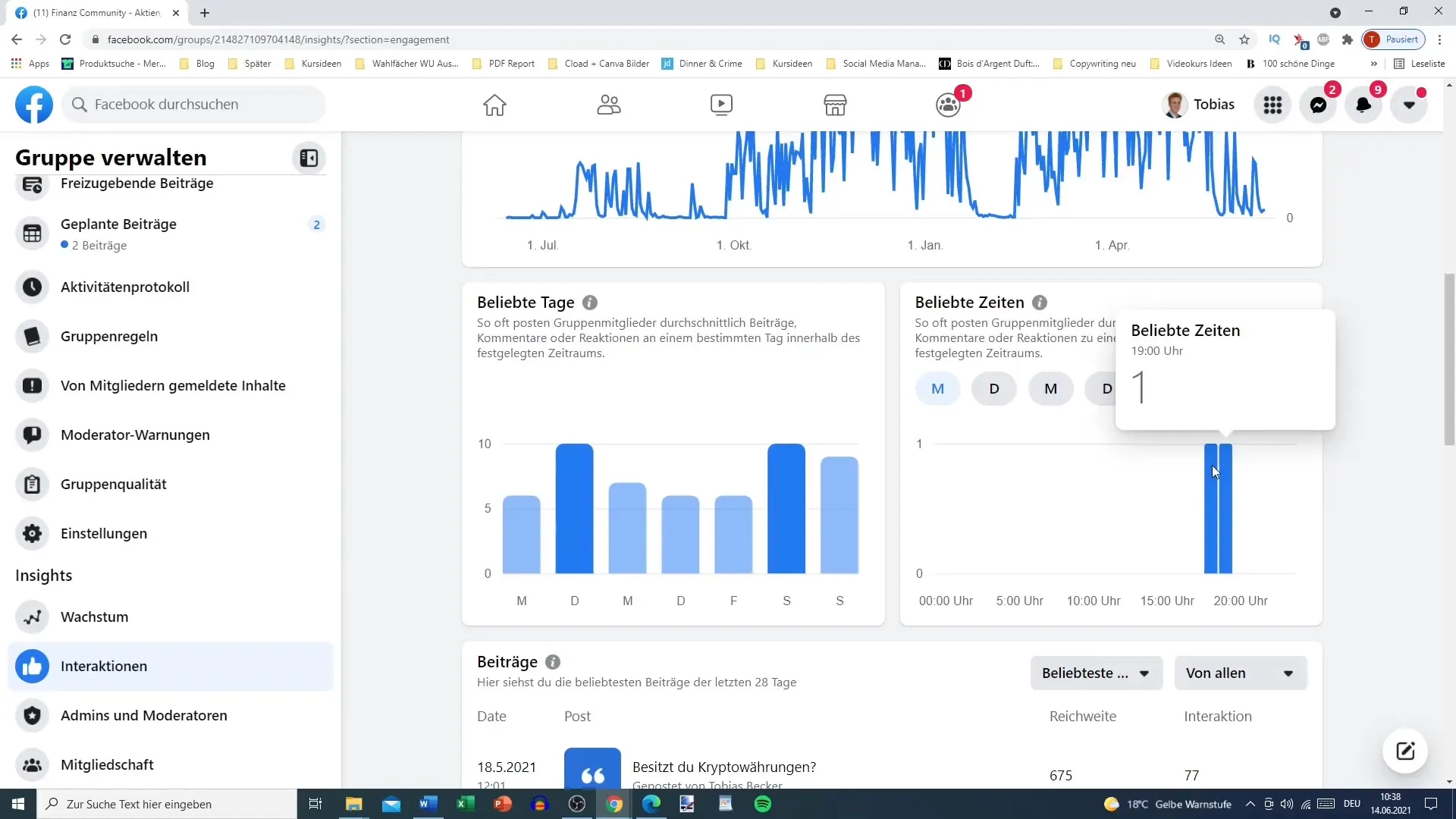Click the Beliebte Tage info tooltip icon

point(591,303)
